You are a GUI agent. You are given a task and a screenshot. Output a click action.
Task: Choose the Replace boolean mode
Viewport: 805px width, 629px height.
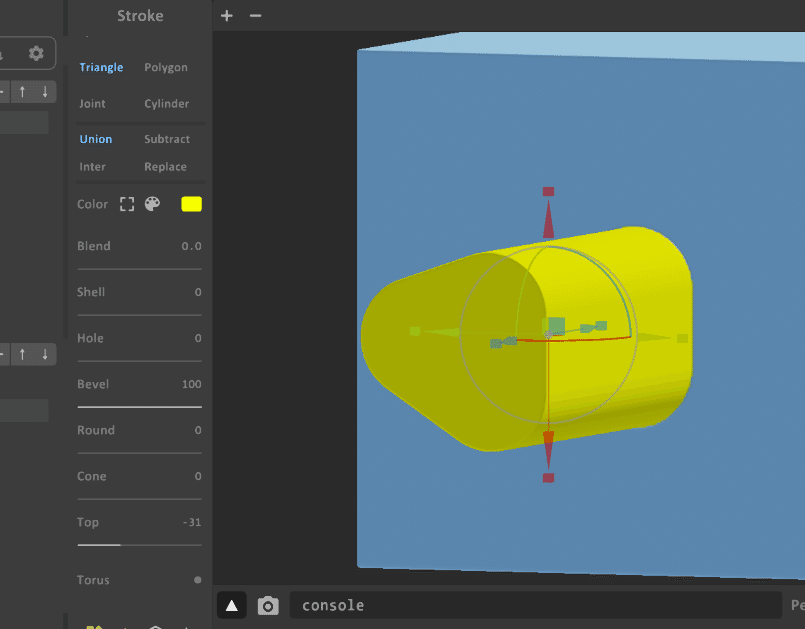165,167
